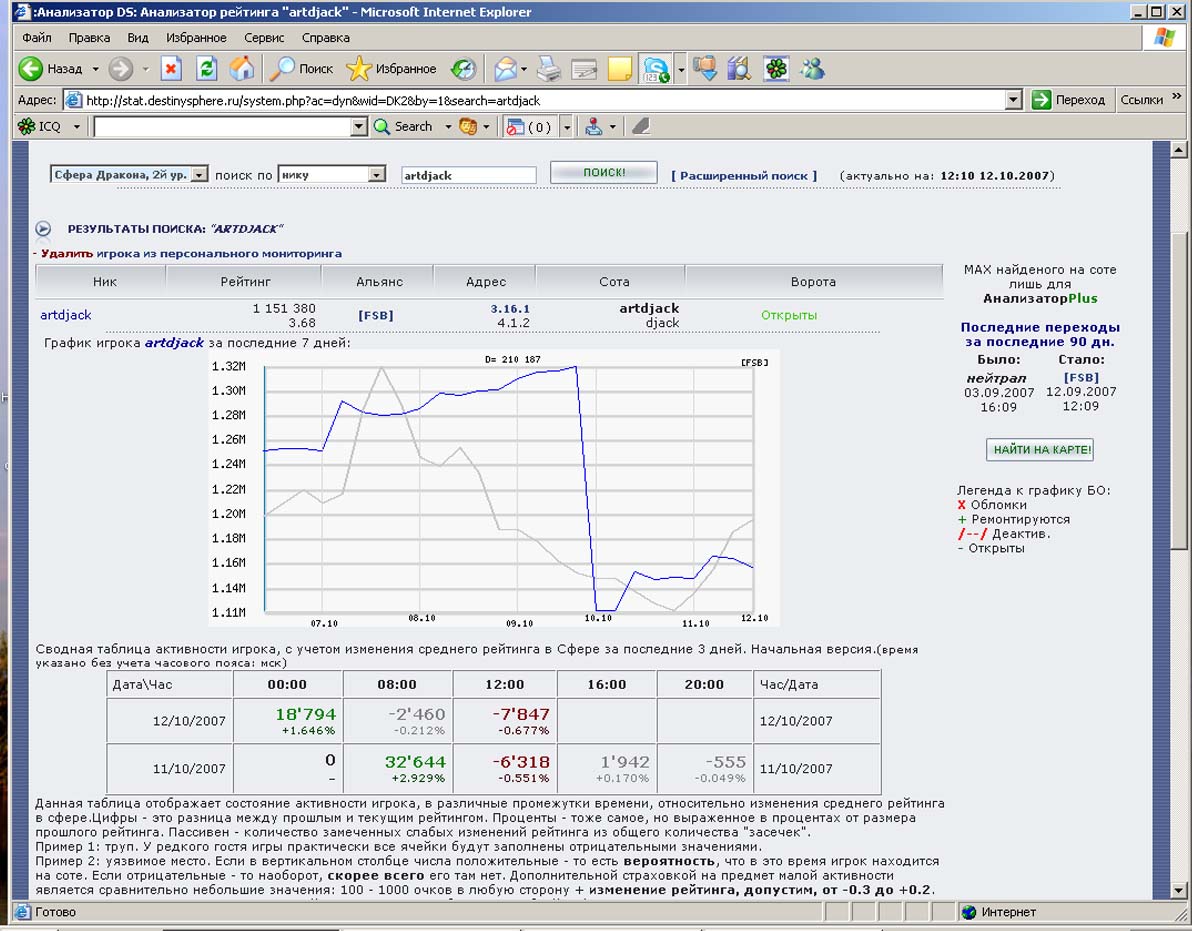
Task: Click the Ссылки links toolbar label
Action: click(1141, 100)
